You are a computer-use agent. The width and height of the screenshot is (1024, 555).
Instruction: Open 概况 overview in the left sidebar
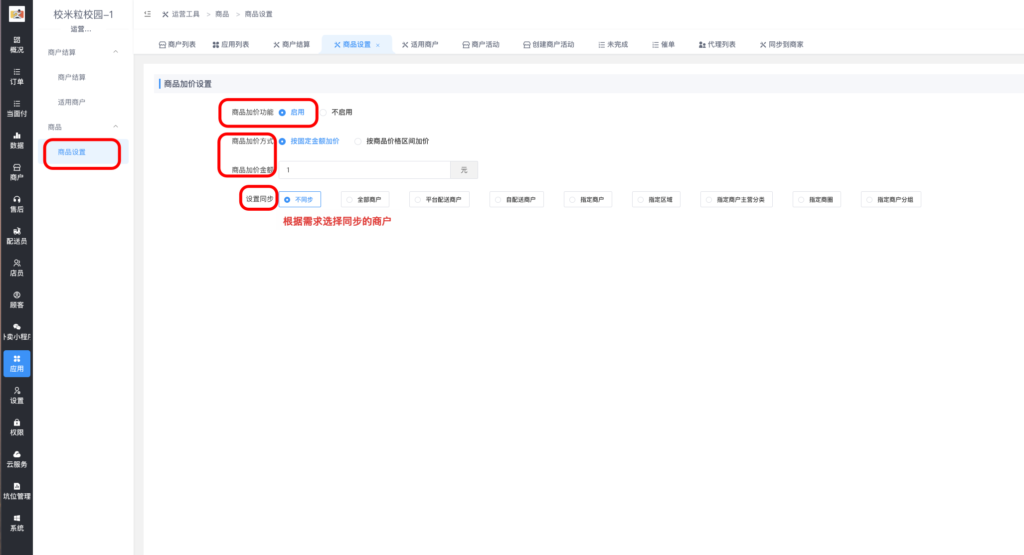(x=16, y=44)
